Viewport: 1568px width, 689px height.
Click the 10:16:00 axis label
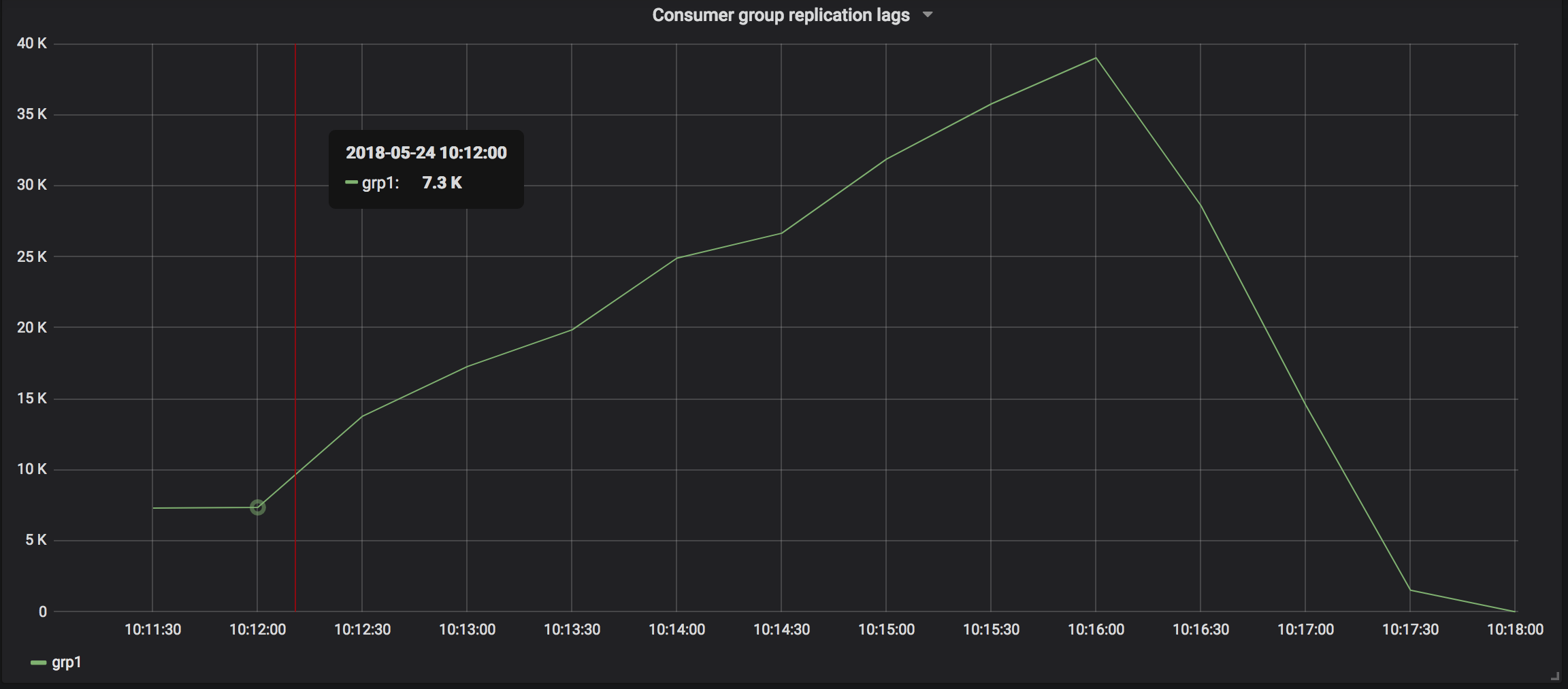pyautogui.click(x=1095, y=629)
